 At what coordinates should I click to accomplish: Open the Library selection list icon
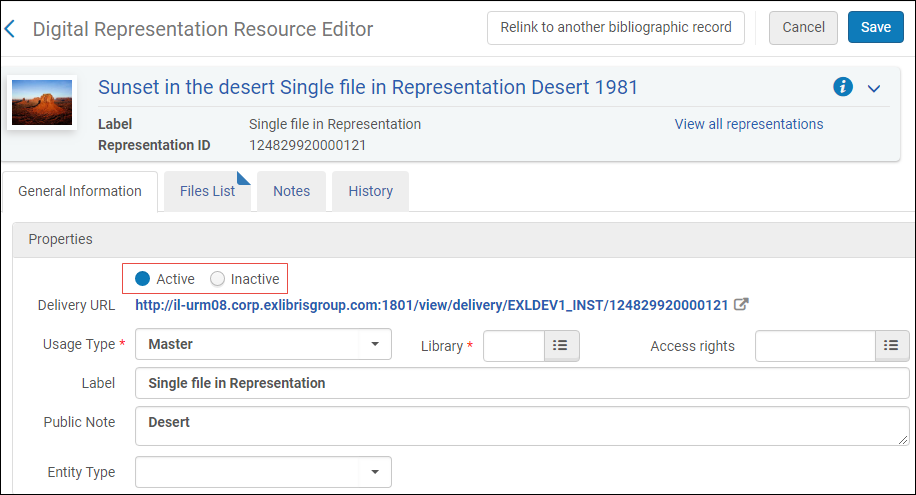coord(561,345)
